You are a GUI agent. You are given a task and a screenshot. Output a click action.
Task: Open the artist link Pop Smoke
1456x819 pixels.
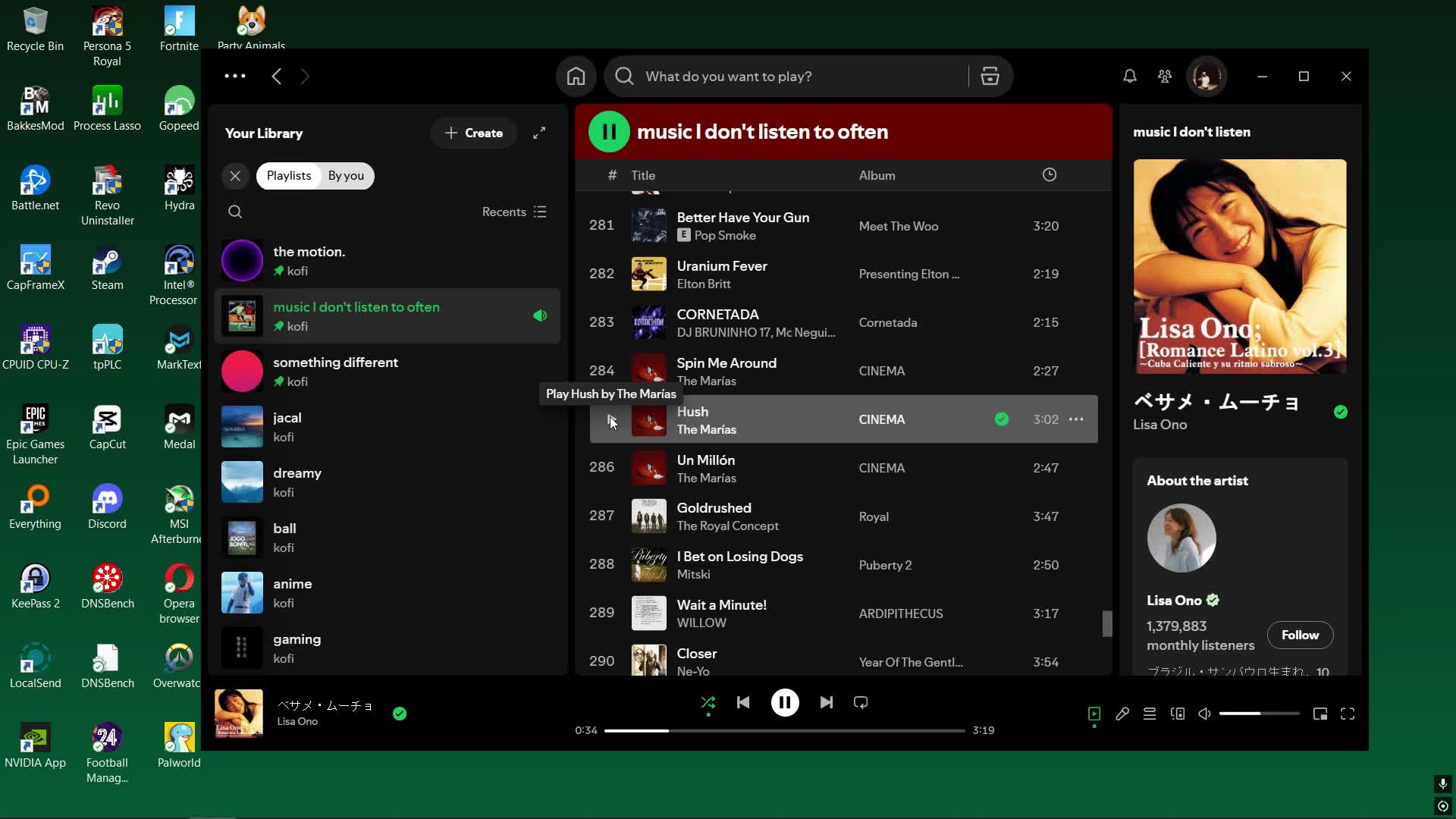pyautogui.click(x=725, y=236)
